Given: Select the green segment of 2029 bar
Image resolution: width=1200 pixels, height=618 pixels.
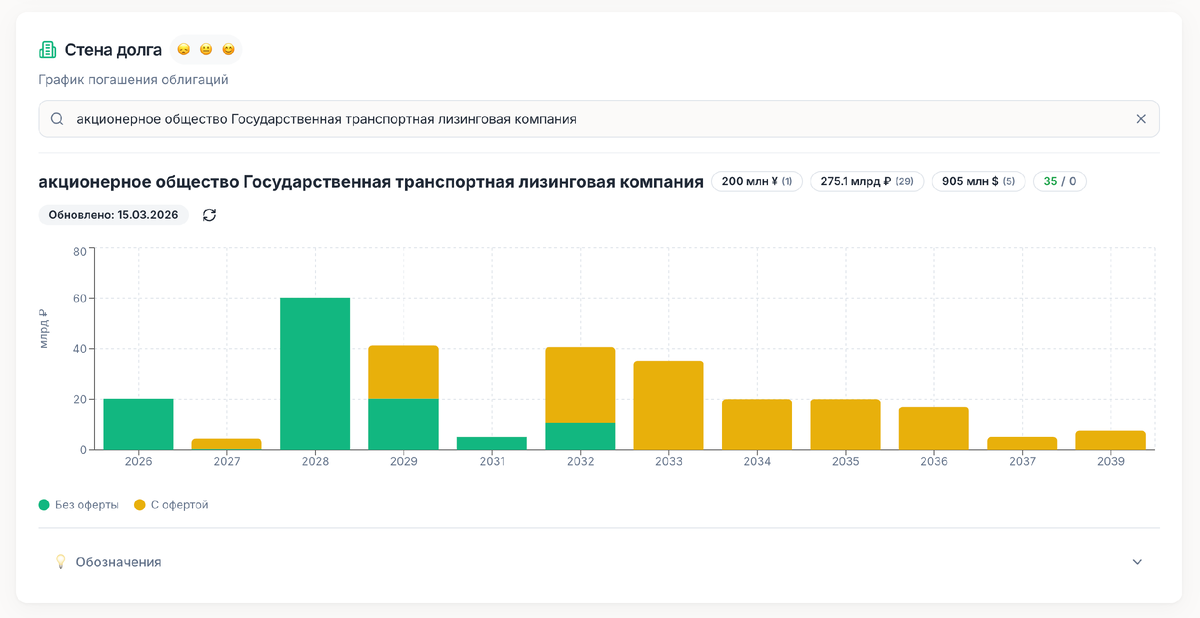Looking at the screenshot, I should click(x=403, y=424).
